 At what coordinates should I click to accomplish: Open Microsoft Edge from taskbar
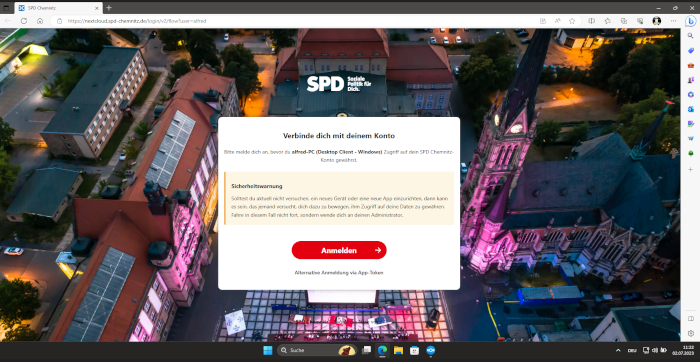(382, 350)
